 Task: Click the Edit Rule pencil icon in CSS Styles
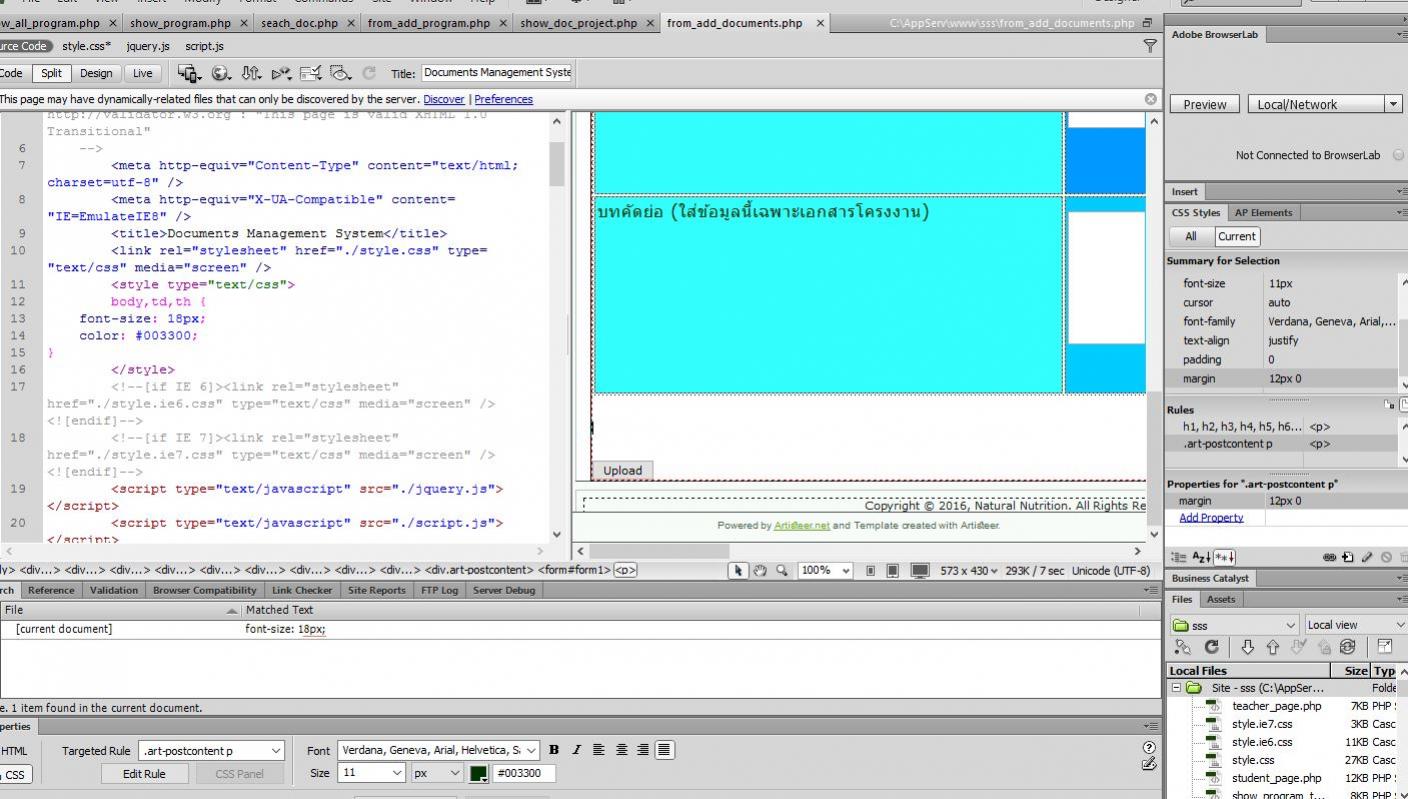coord(1367,557)
